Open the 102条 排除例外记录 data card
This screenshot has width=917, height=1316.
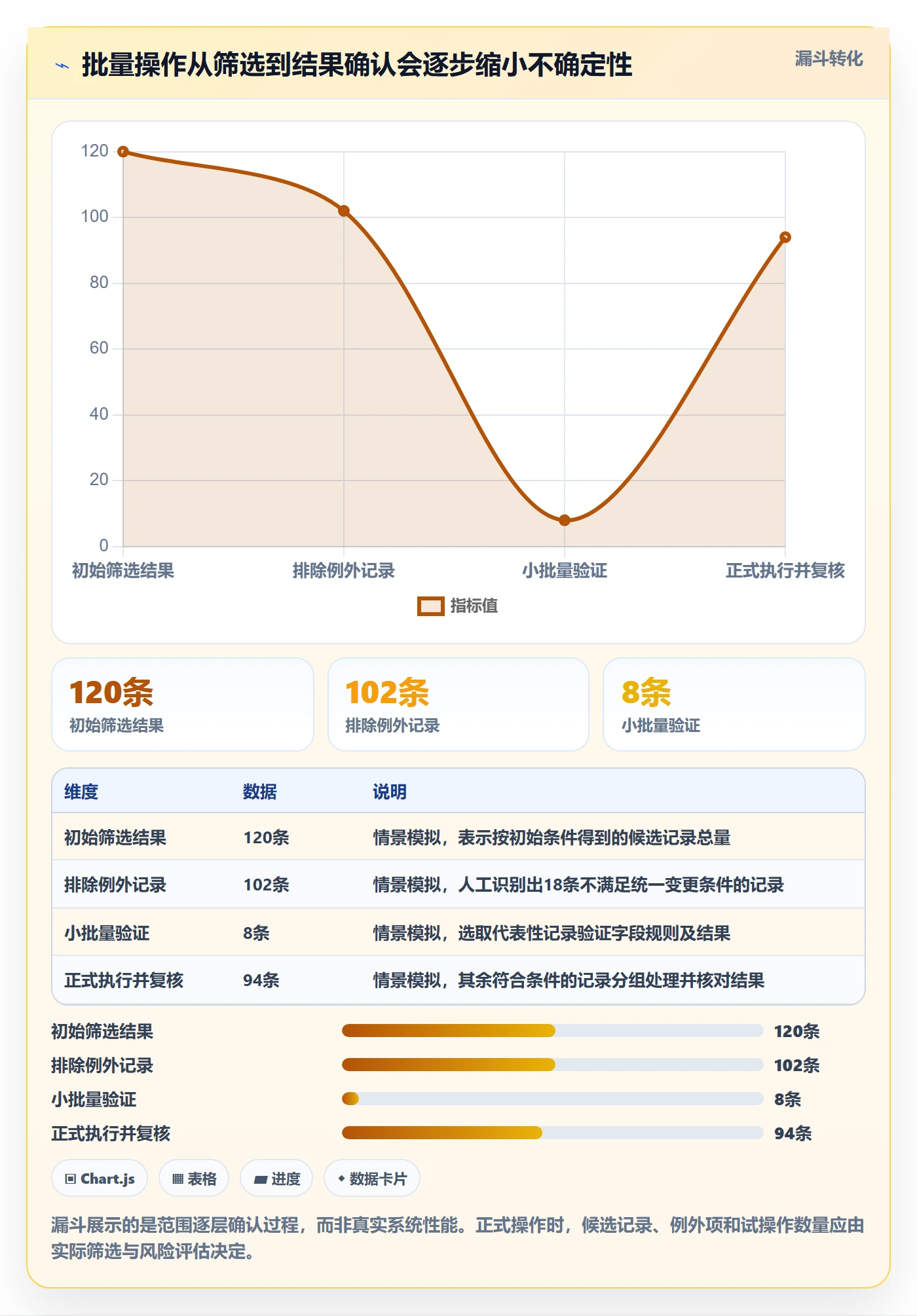458,704
